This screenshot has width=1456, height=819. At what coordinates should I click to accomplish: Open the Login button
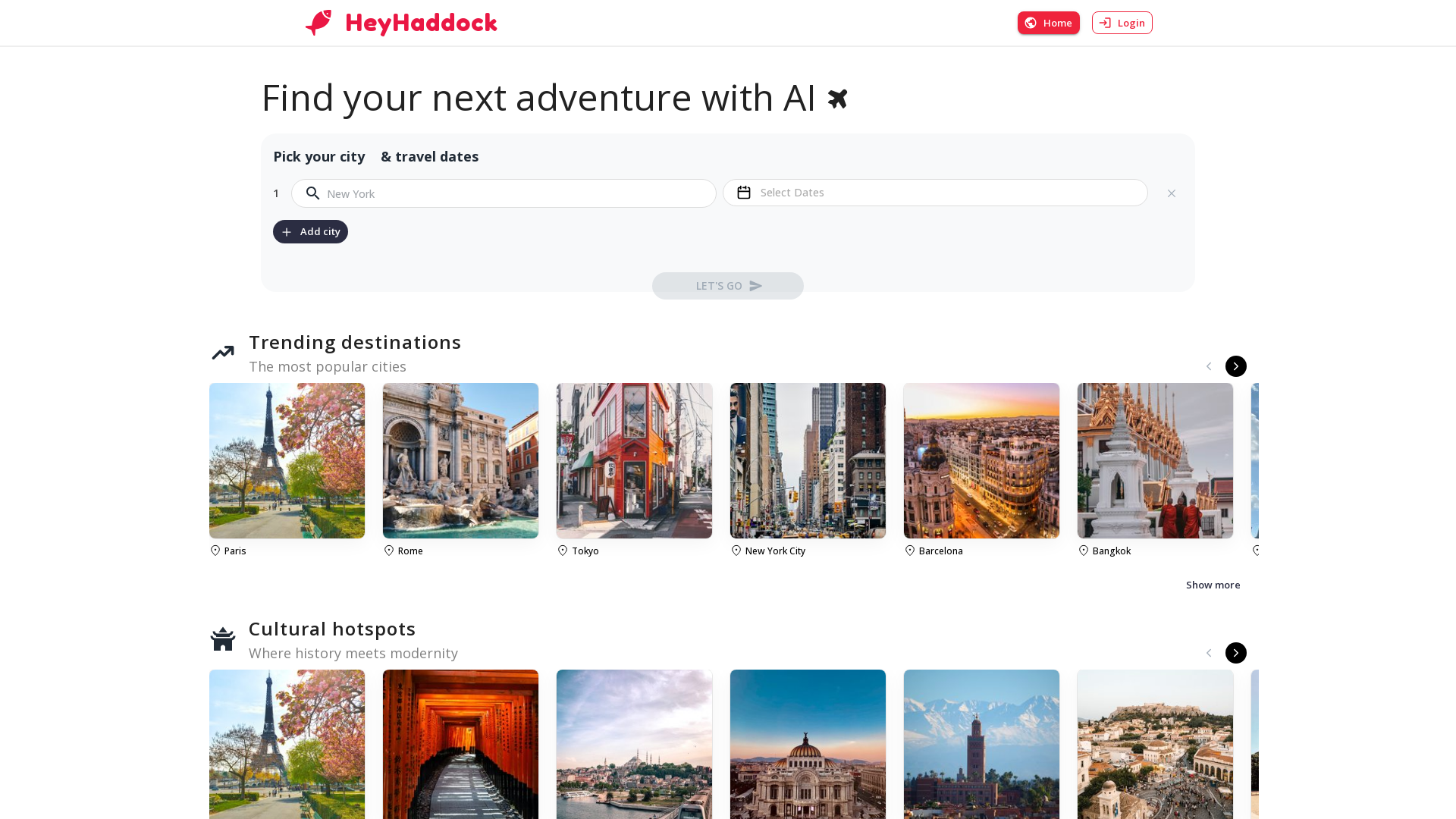click(x=1122, y=23)
